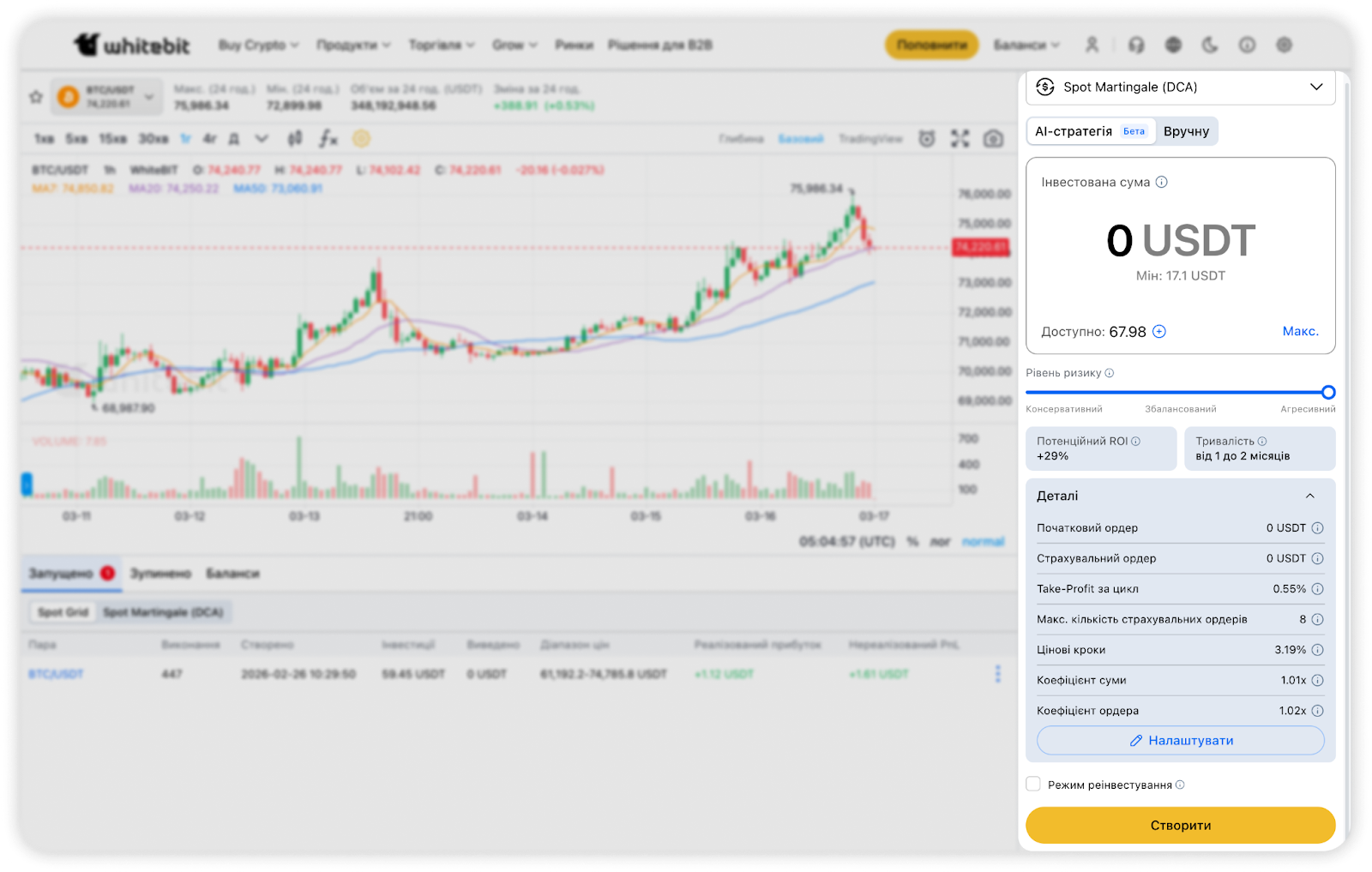Click the Створити button
This screenshot has height=872, width=1372.
click(1180, 825)
